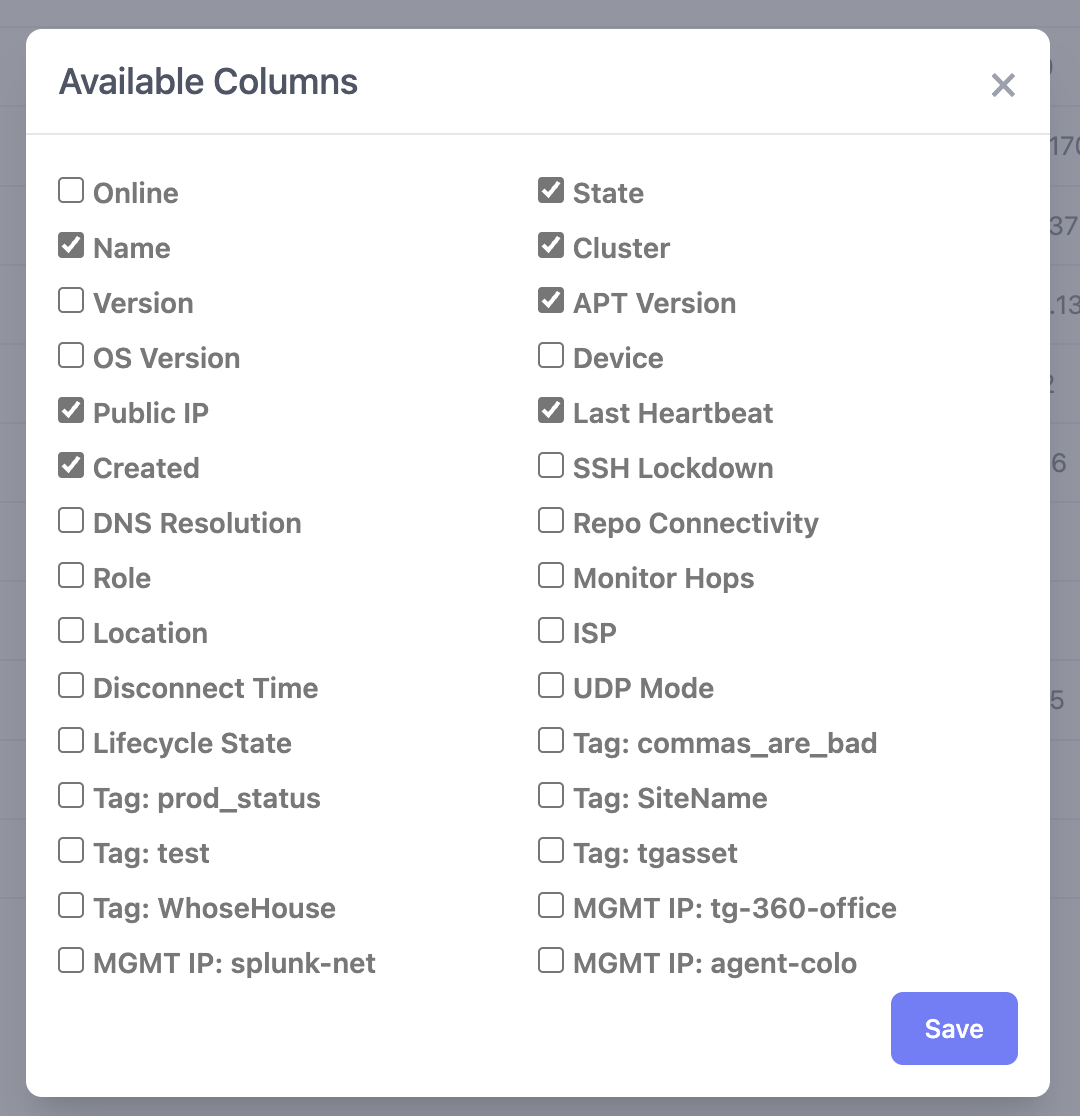
Task: Enable the Device column checkbox
Action: 551,355
